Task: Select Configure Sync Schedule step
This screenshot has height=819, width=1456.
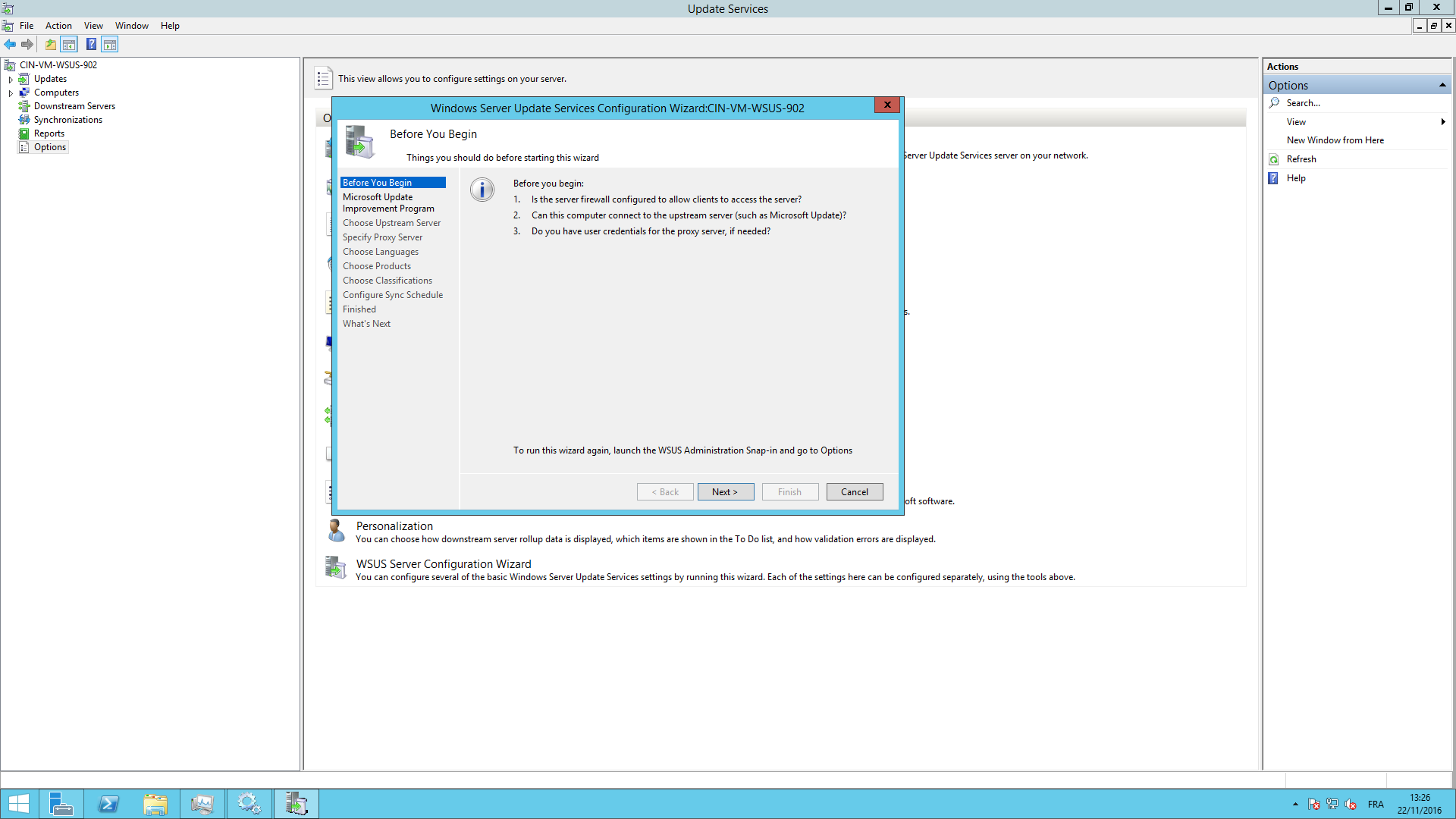Action: pyautogui.click(x=392, y=295)
